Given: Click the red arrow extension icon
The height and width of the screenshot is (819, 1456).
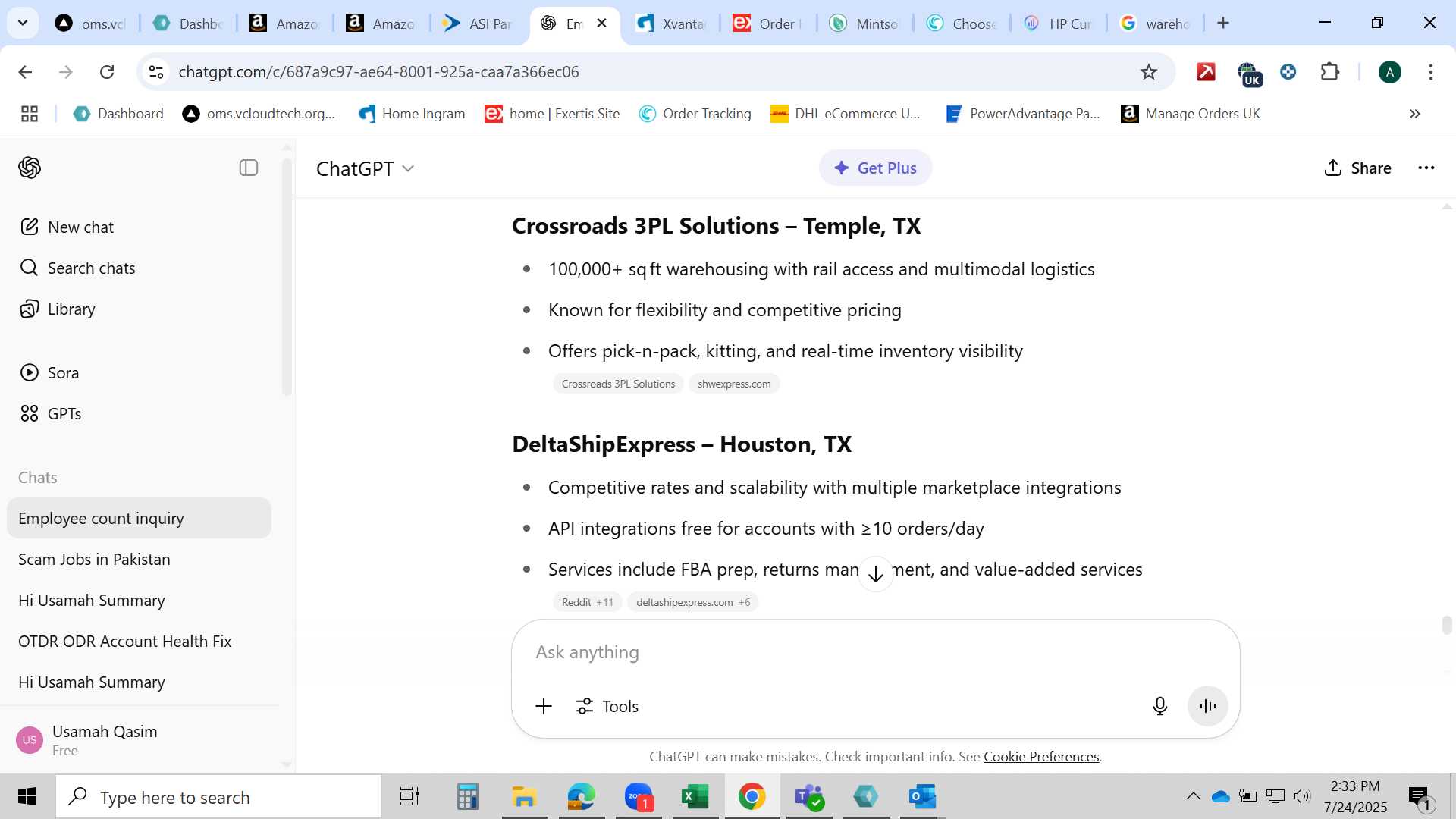Looking at the screenshot, I should (1206, 72).
